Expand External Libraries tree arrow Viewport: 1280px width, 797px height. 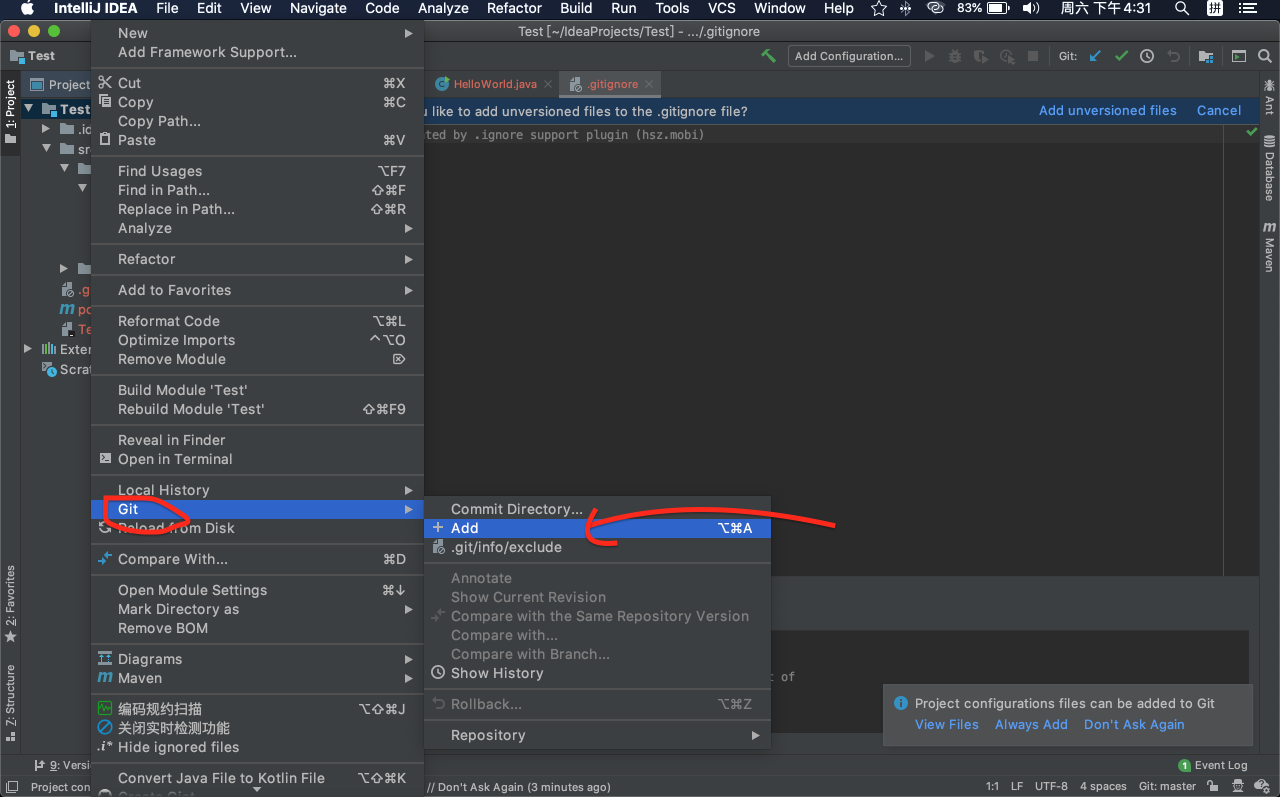point(28,349)
